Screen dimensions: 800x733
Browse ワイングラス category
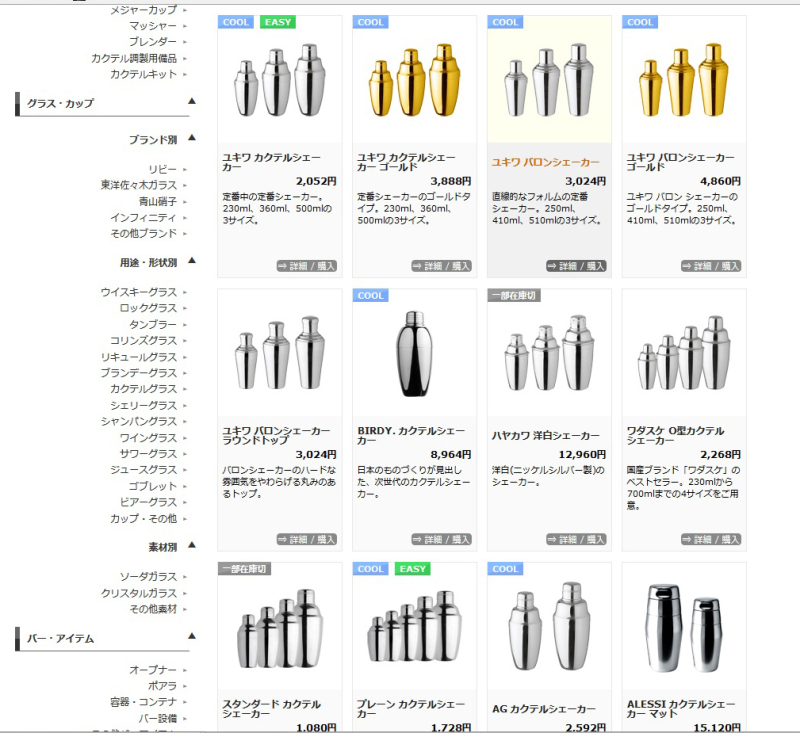pyautogui.click(x=148, y=438)
